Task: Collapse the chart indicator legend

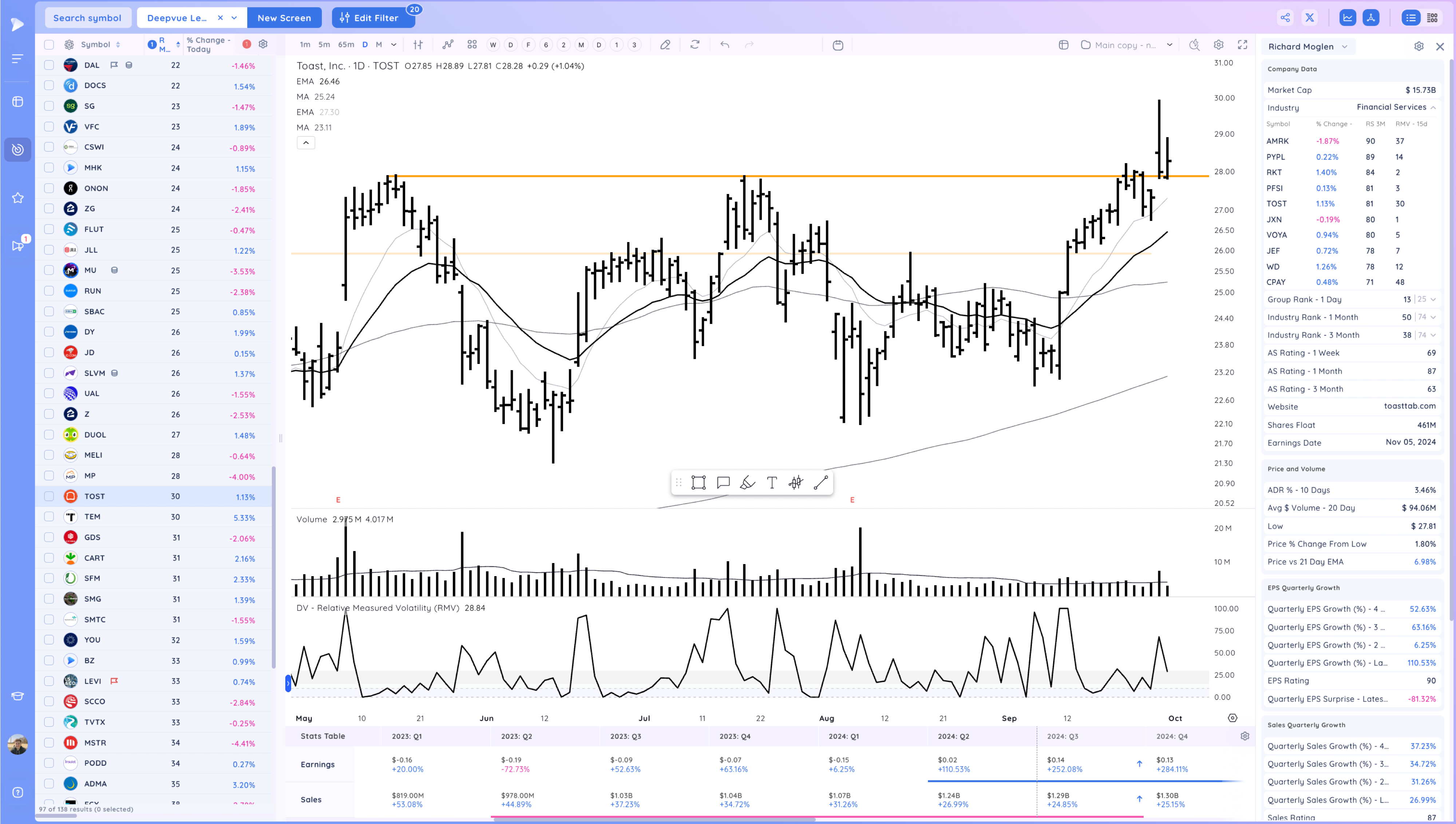Action: click(x=305, y=143)
